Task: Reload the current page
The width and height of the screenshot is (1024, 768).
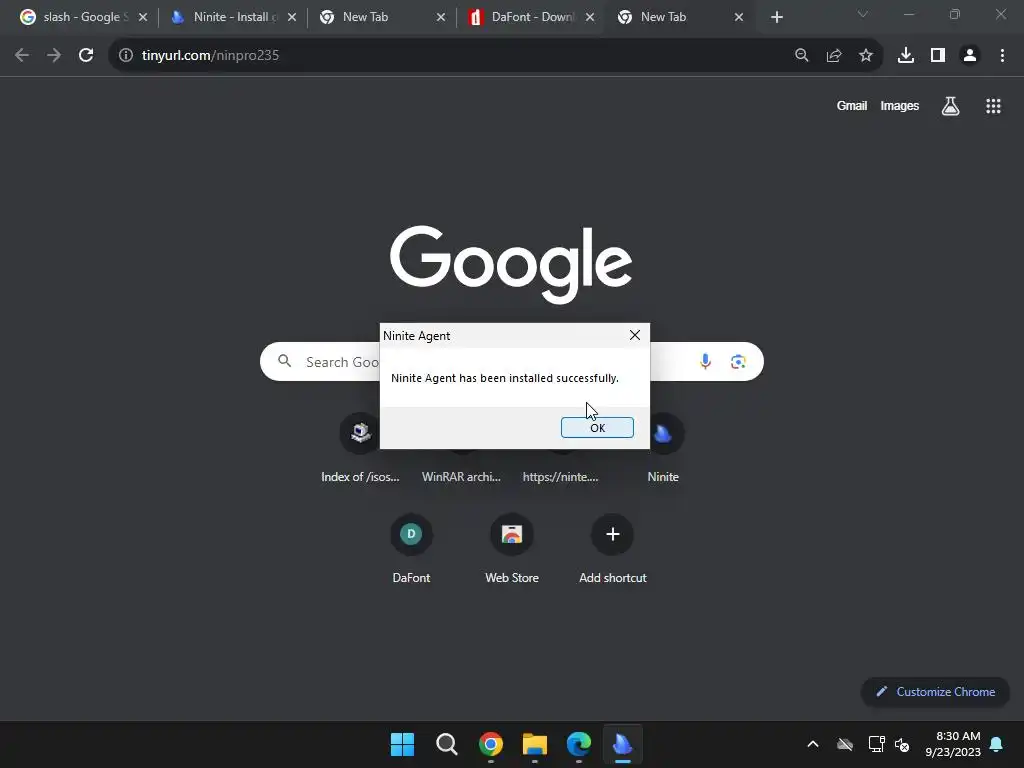Action: [86, 56]
